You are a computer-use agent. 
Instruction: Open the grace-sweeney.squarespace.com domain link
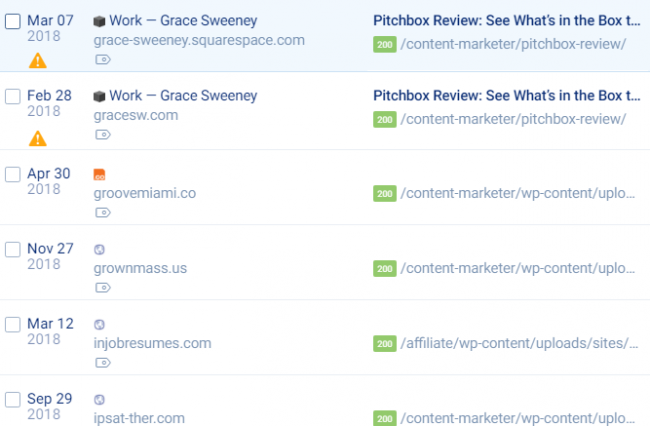[x=199, y=40]
